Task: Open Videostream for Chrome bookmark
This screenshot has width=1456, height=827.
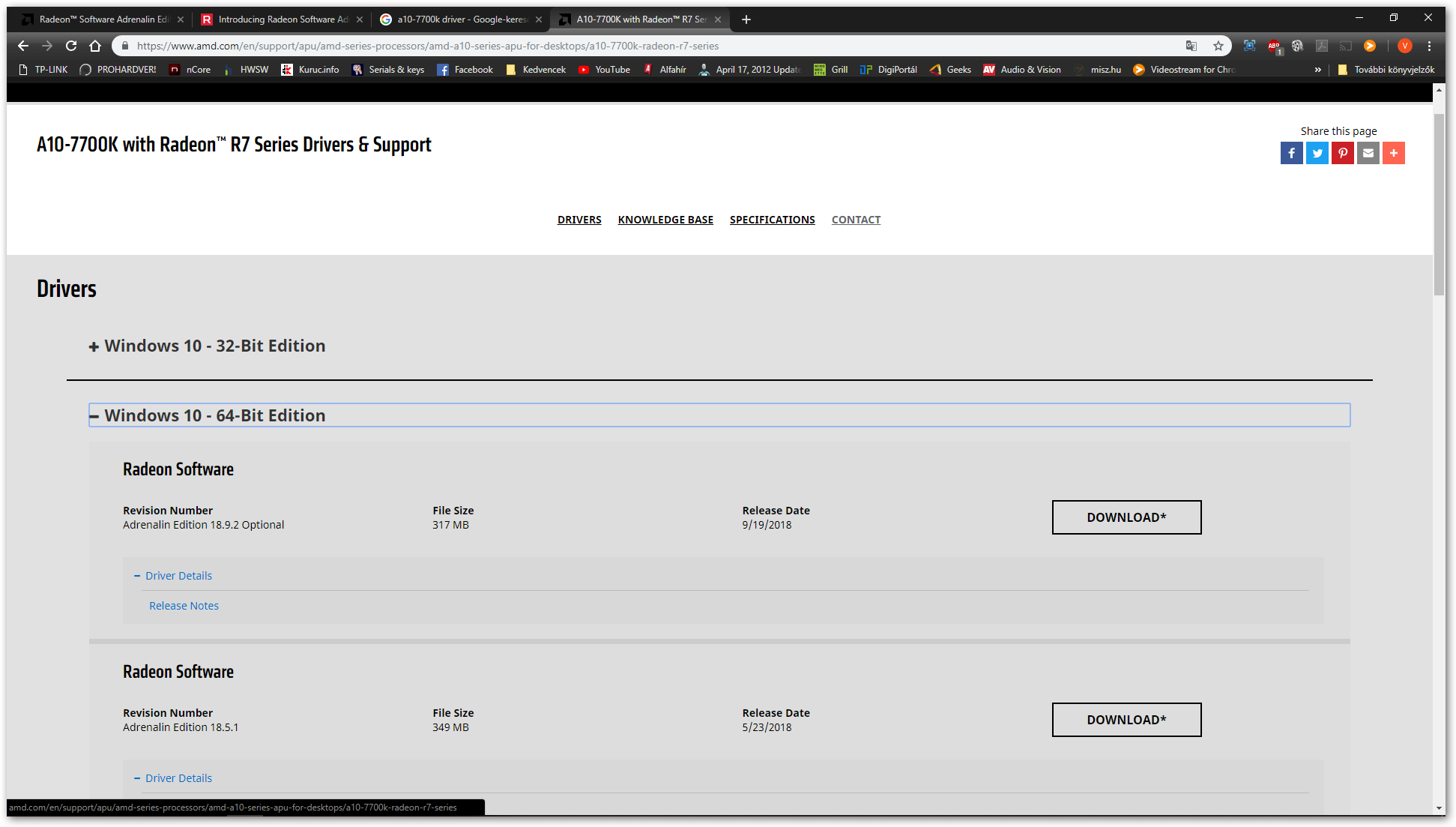Action: [x=1184, y=70]
